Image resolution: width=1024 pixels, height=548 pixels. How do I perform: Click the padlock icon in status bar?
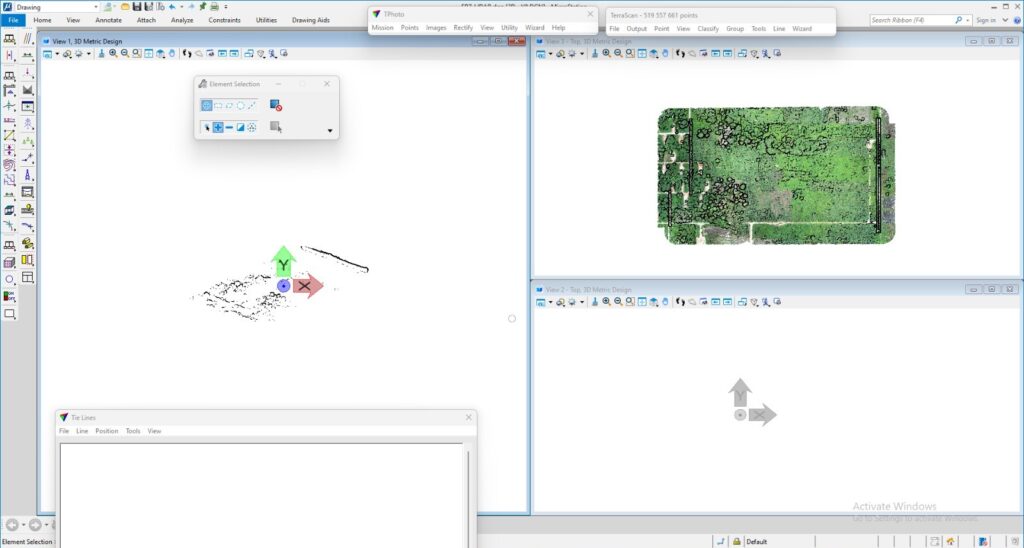[737, 541]
